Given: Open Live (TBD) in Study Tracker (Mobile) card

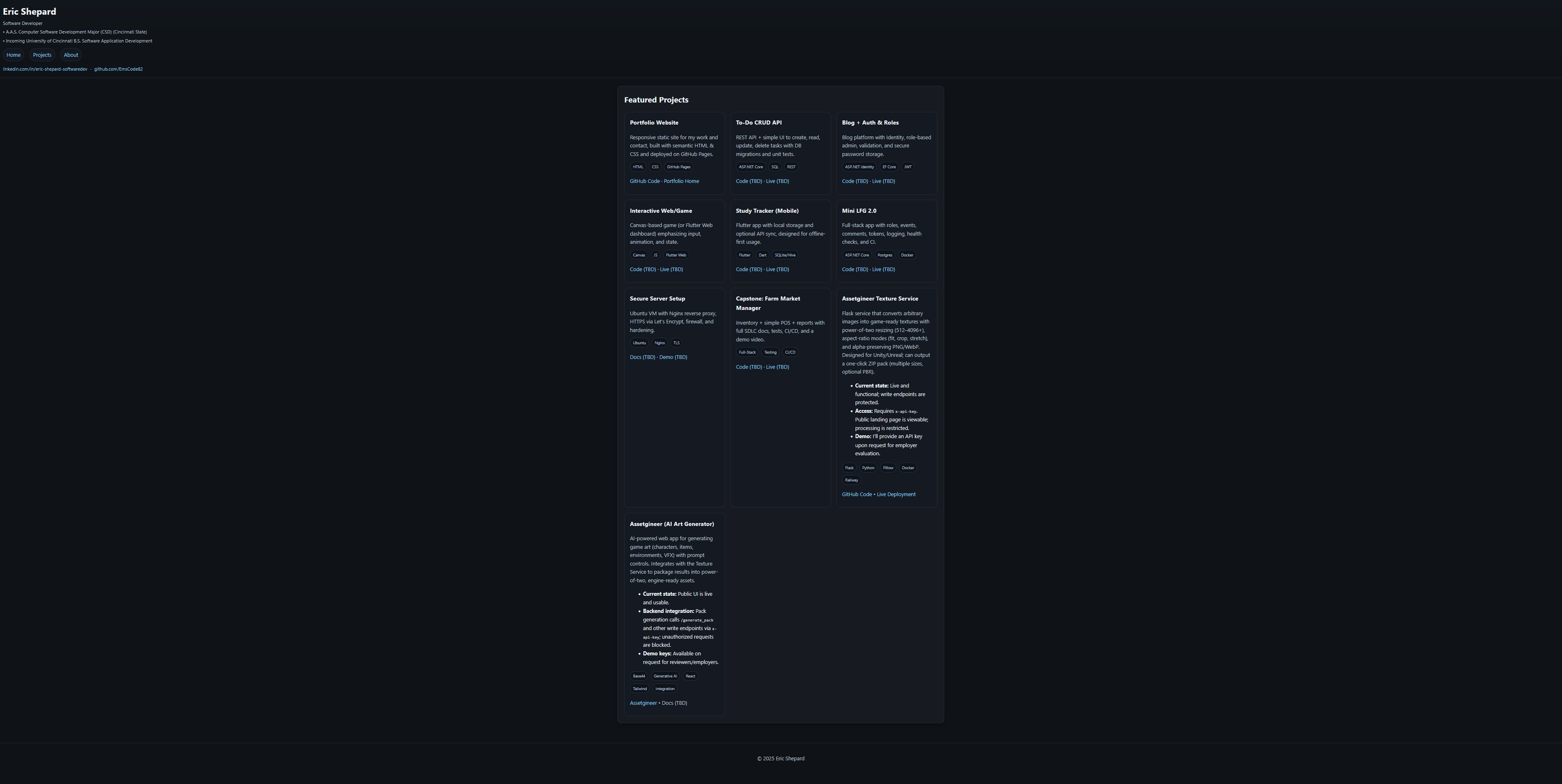Looking at the screenshot, I should point(778,269).
